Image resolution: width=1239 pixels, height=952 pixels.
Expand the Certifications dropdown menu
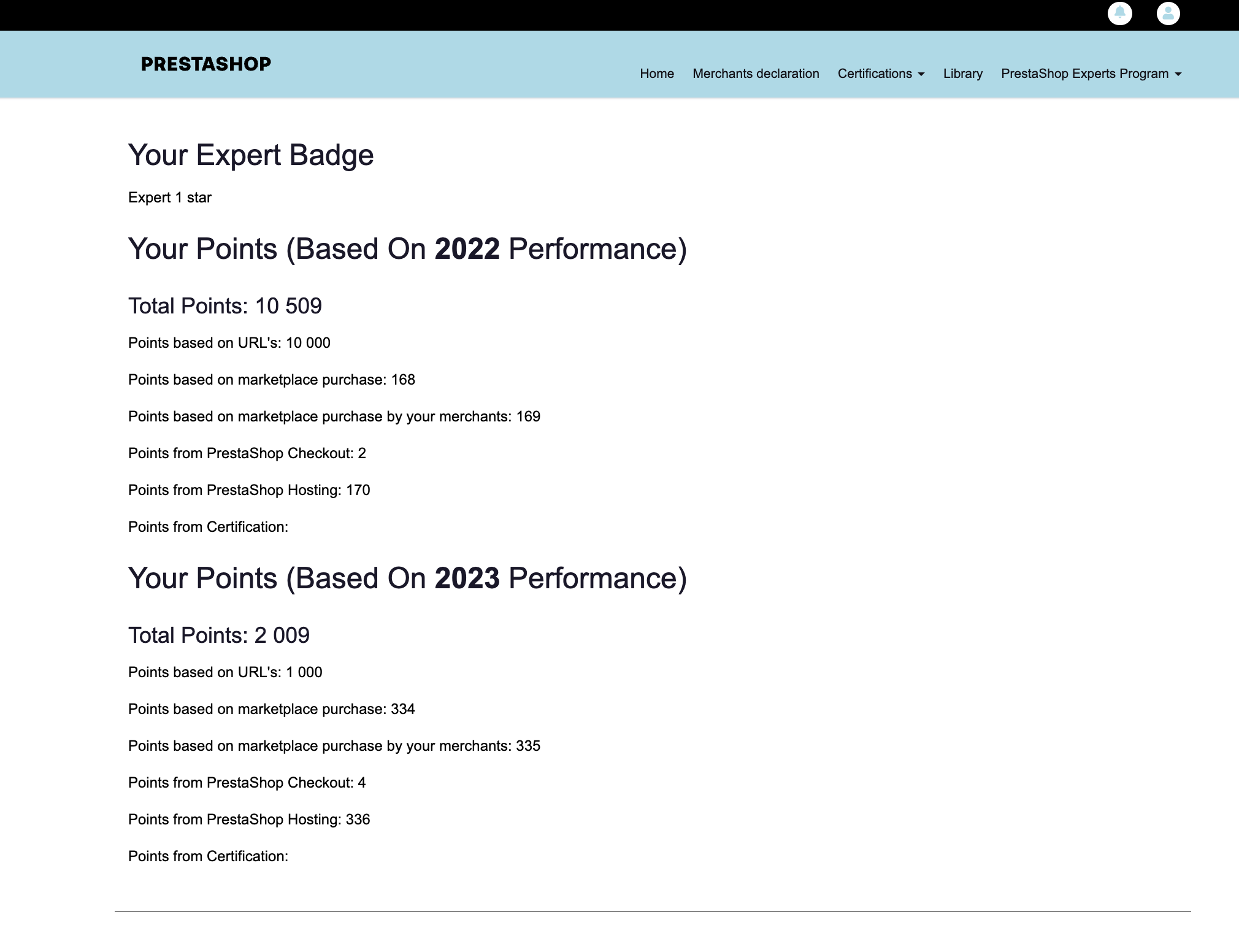881,74
